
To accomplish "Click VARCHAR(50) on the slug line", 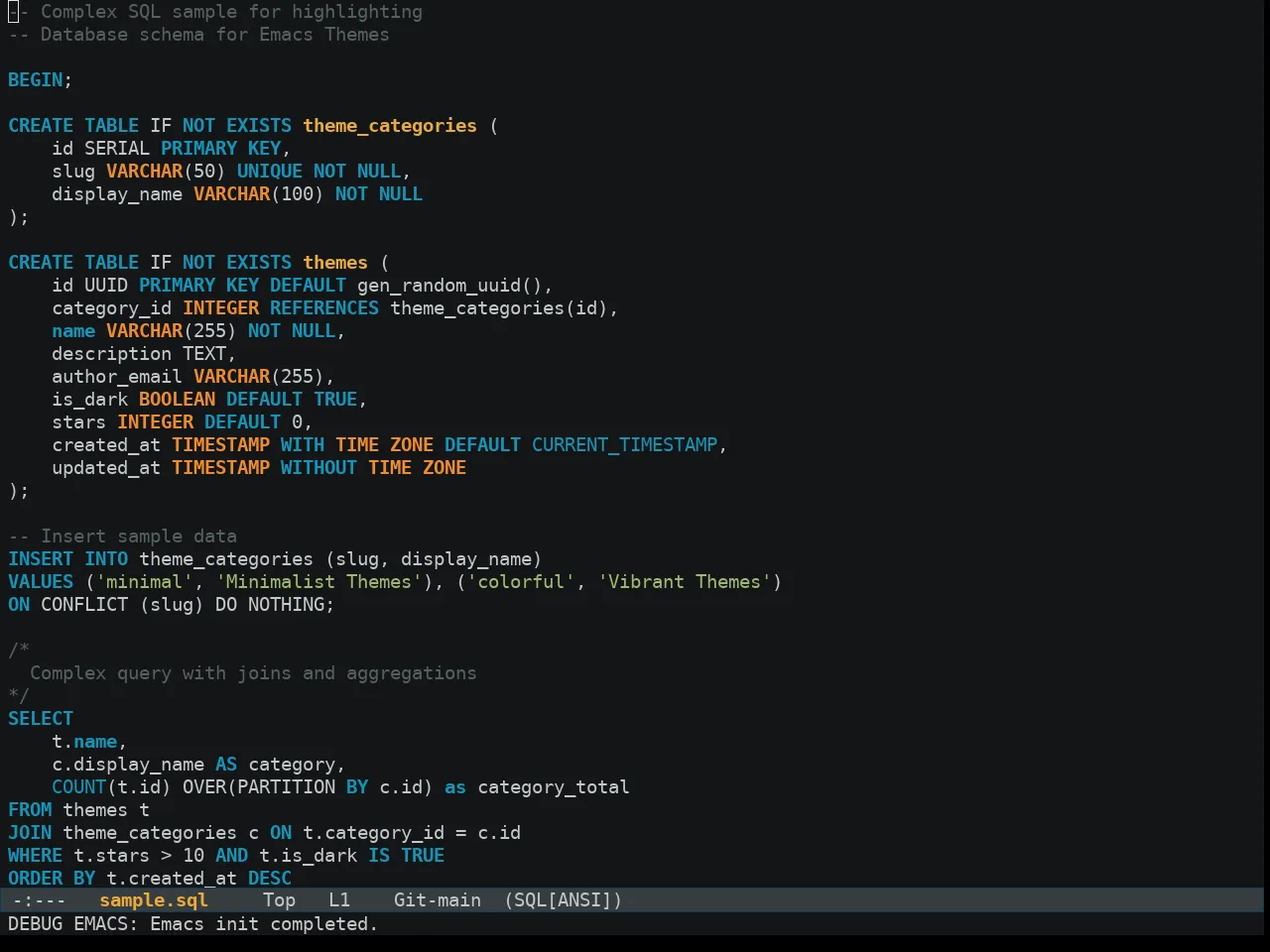I will click(166, 172).
